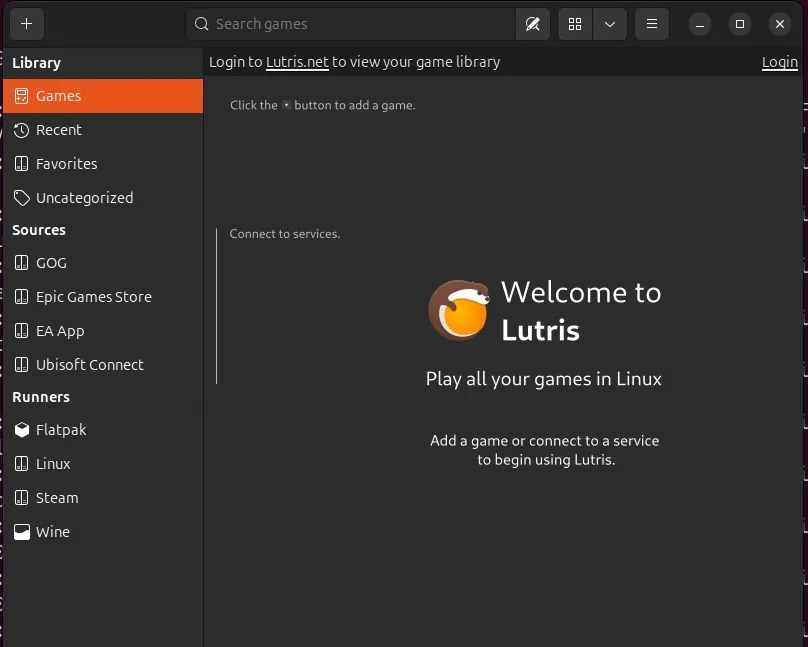Select the Steam runner
808x647 pixels.
point(103,498)
